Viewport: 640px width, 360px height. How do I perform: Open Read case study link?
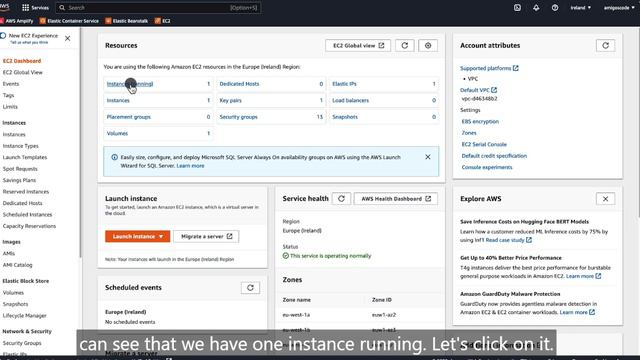pyautogui.click(x=509, y=240)
